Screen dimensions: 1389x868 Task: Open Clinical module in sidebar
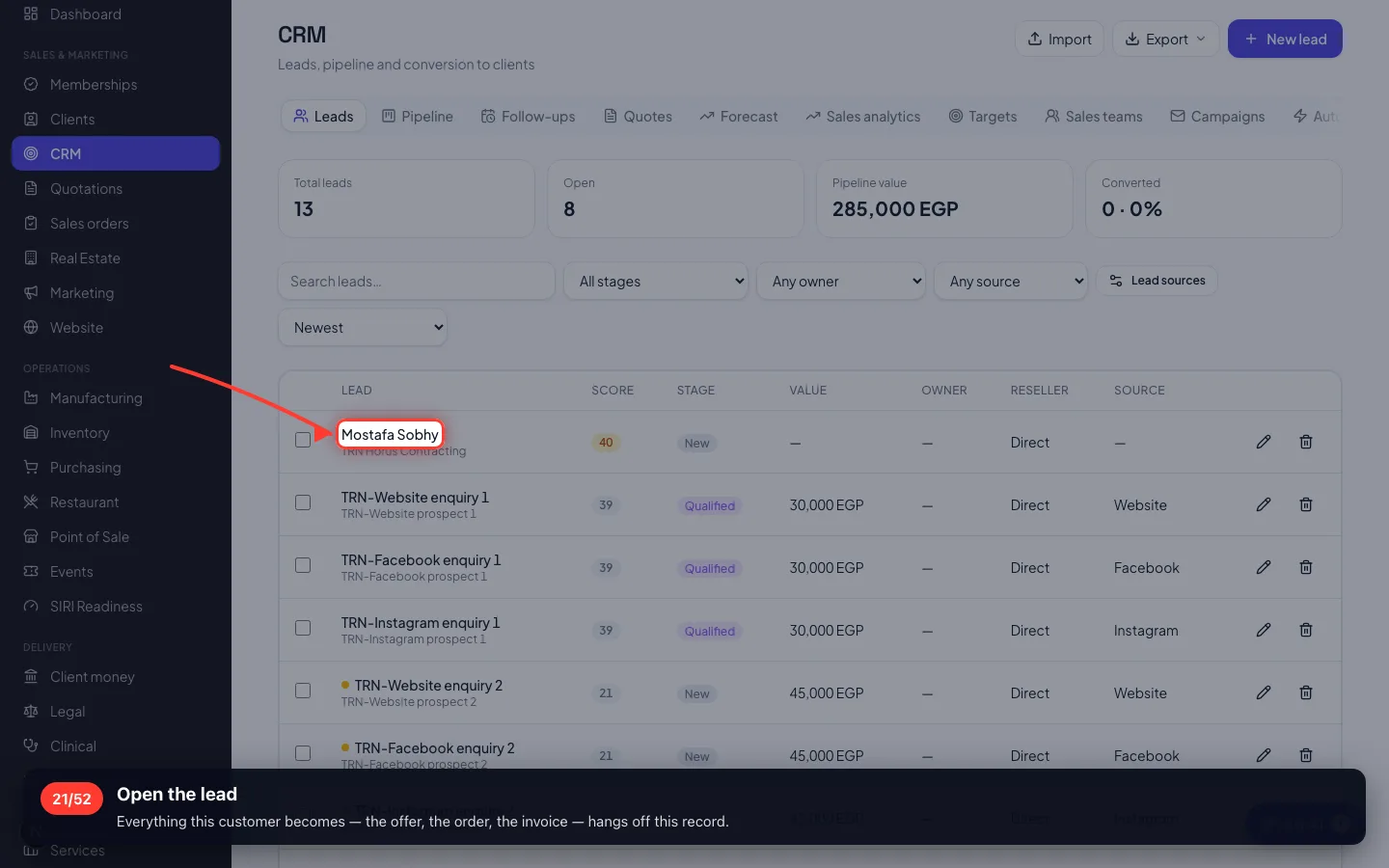click(x=116, y=746)
